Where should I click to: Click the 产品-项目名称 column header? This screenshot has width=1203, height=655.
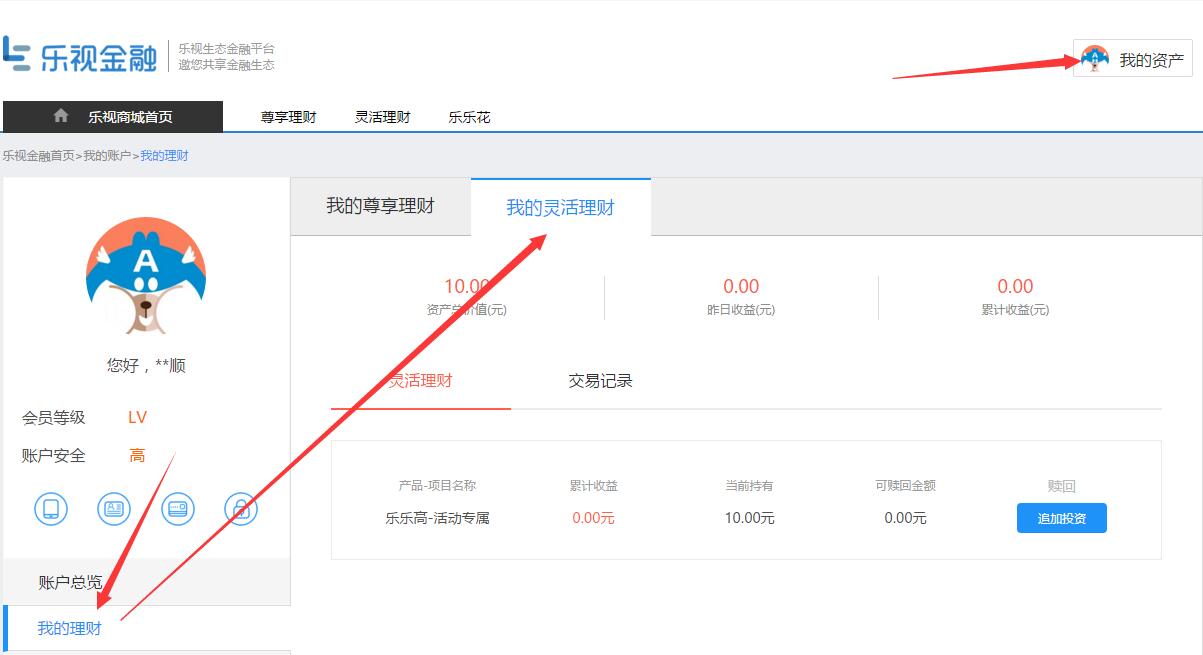click(437, 486)
